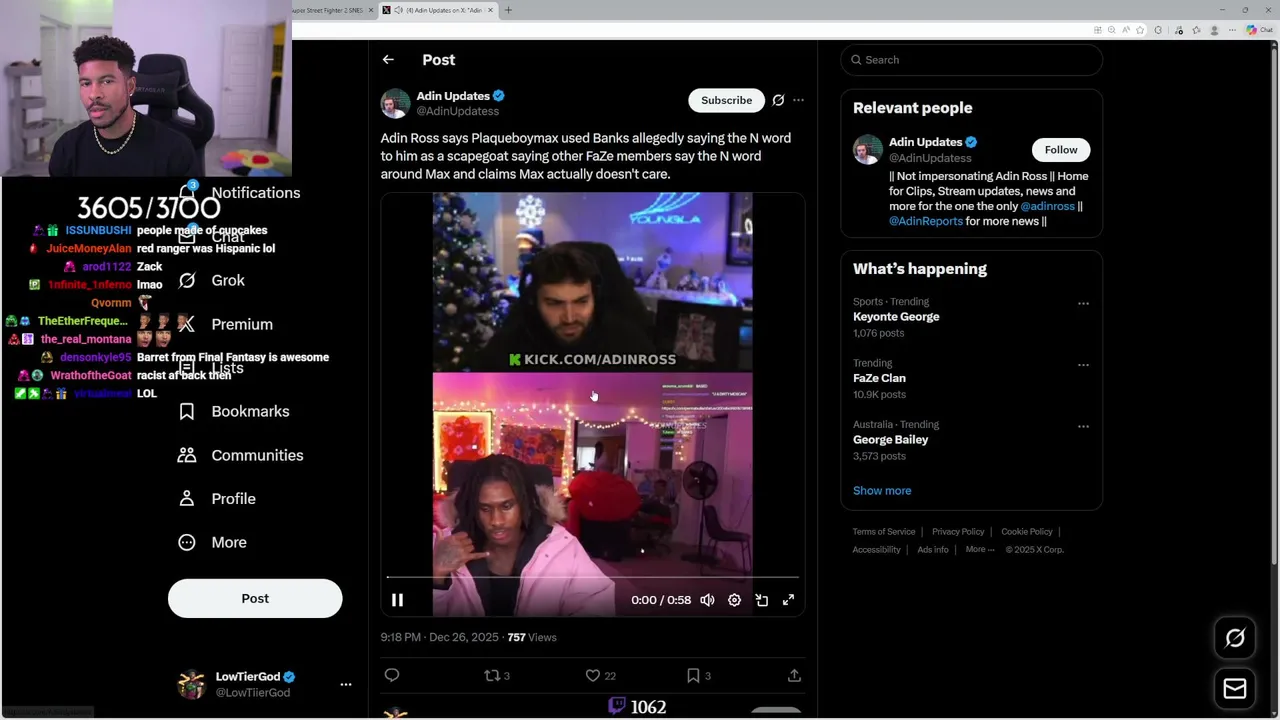The image size is (1280, 720).
Task: Follow Adin Updates in Relevant people
Action: click(1061, 150)
